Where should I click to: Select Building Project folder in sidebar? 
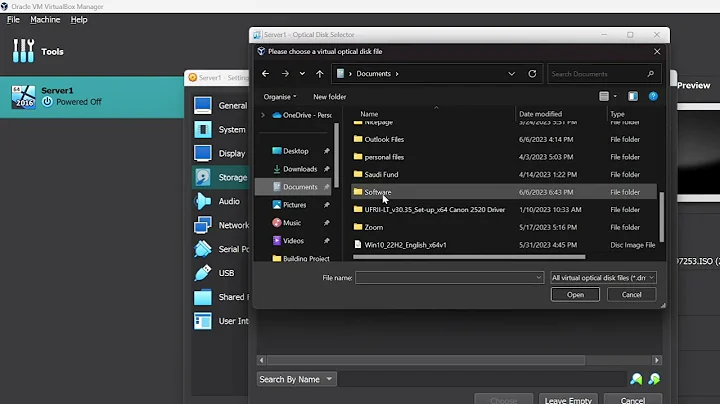pyautogui.click(x=301, y=258)
